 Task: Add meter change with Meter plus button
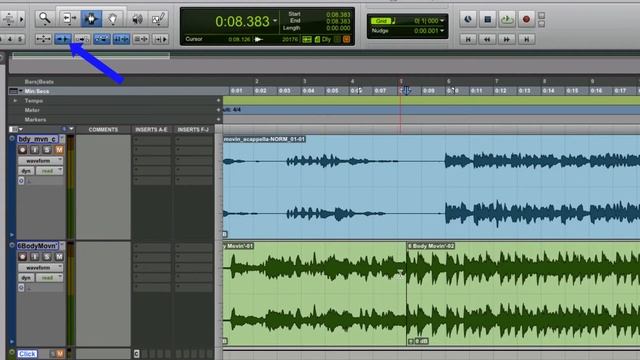(x=218, y=110)
